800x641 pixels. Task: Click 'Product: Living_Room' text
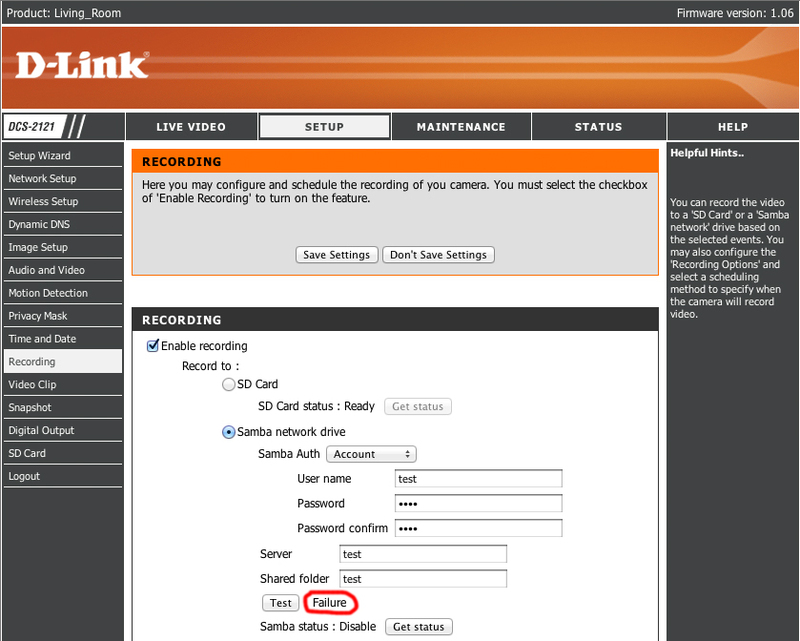pos(64,13)
